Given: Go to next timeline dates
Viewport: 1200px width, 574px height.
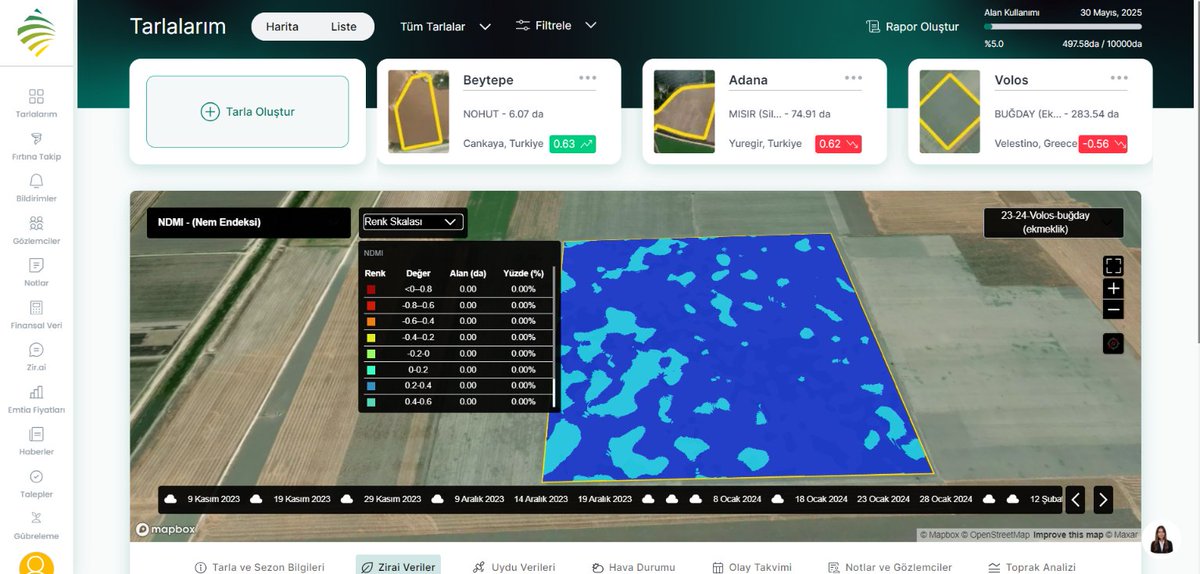Looking at the screenshot, I should pyautogui.click(x=1102, y=499).
